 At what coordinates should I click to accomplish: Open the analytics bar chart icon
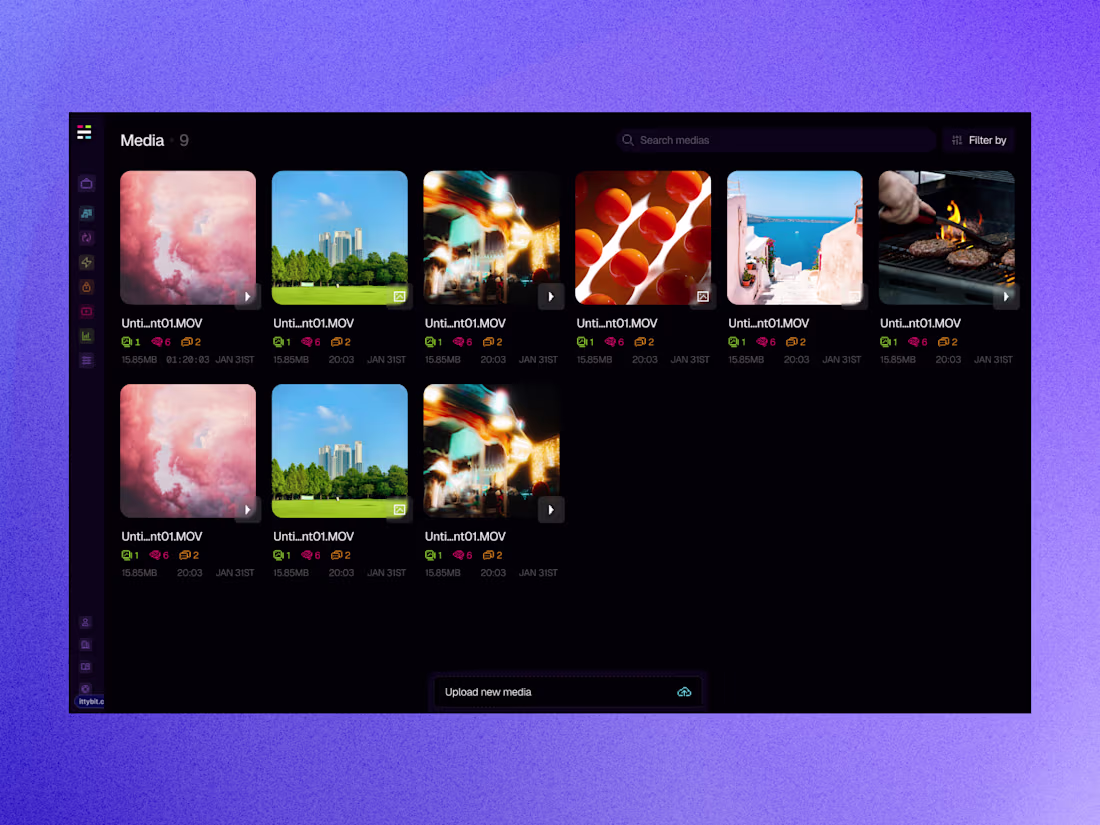pyautogui.click(x=86, y=336)
